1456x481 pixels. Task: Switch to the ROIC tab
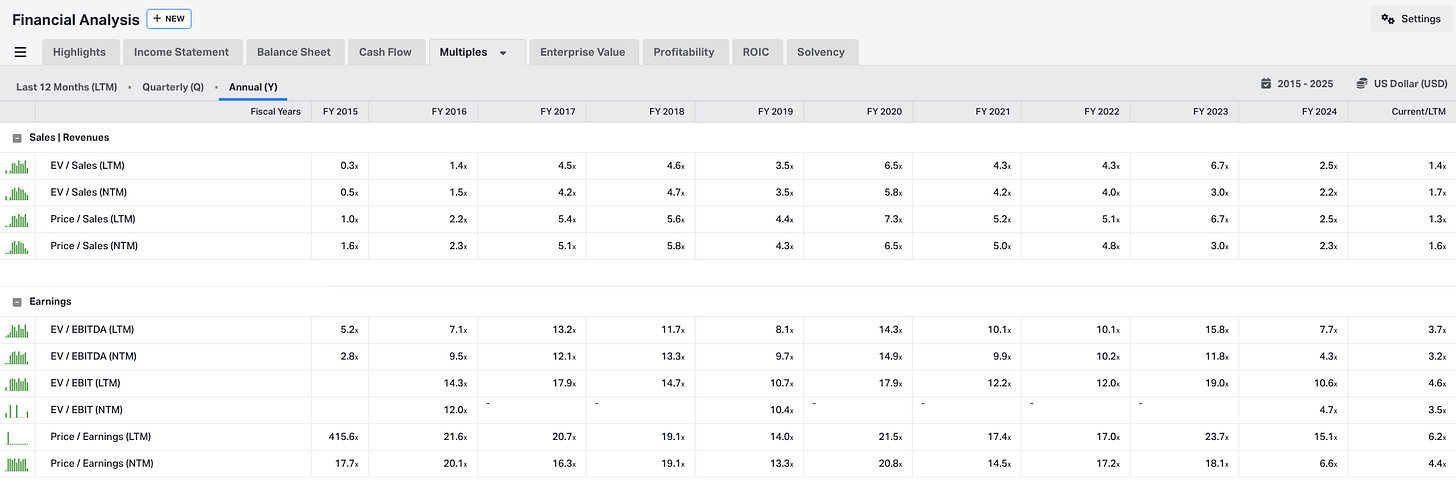click(756, 52)
